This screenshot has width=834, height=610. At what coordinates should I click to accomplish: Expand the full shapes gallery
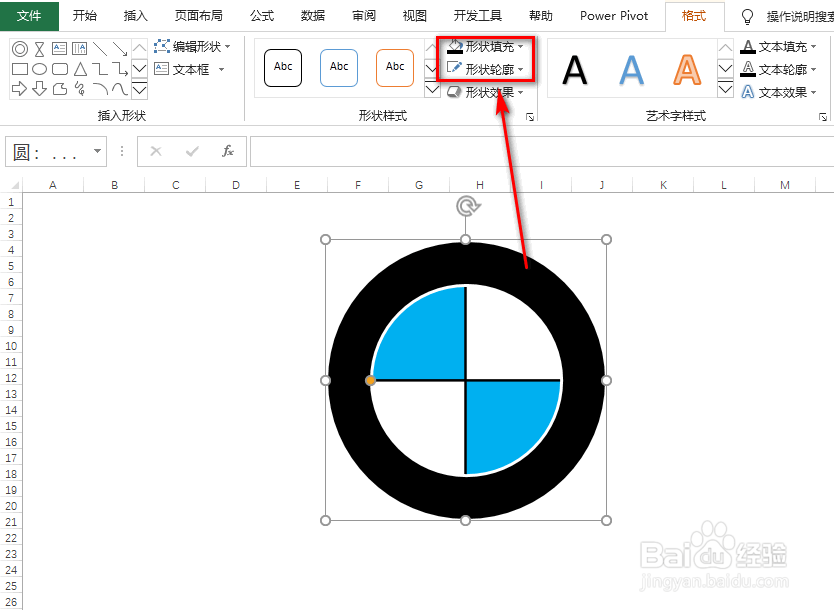coord(139,89)
